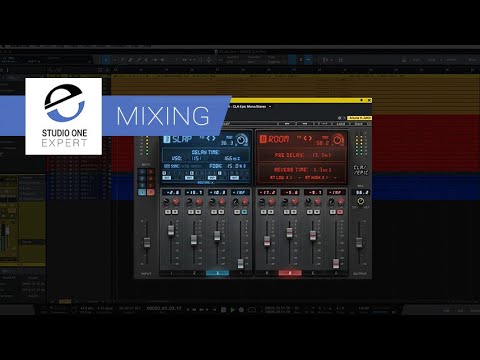The height and width of the screenshot is (360, 480).
Task: Click the red knob on reverb channel D
Action: [x=341, y=202]
